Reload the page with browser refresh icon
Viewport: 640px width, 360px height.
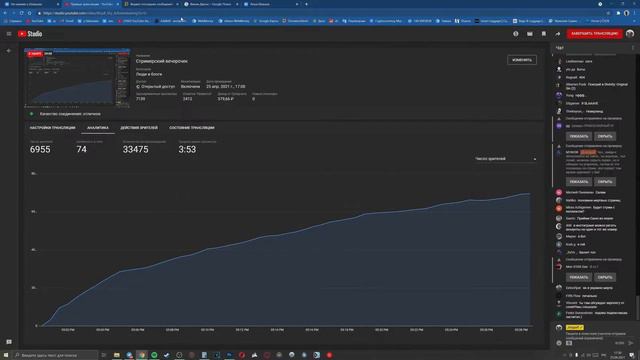pyautogui.click(x=21, y=13)
